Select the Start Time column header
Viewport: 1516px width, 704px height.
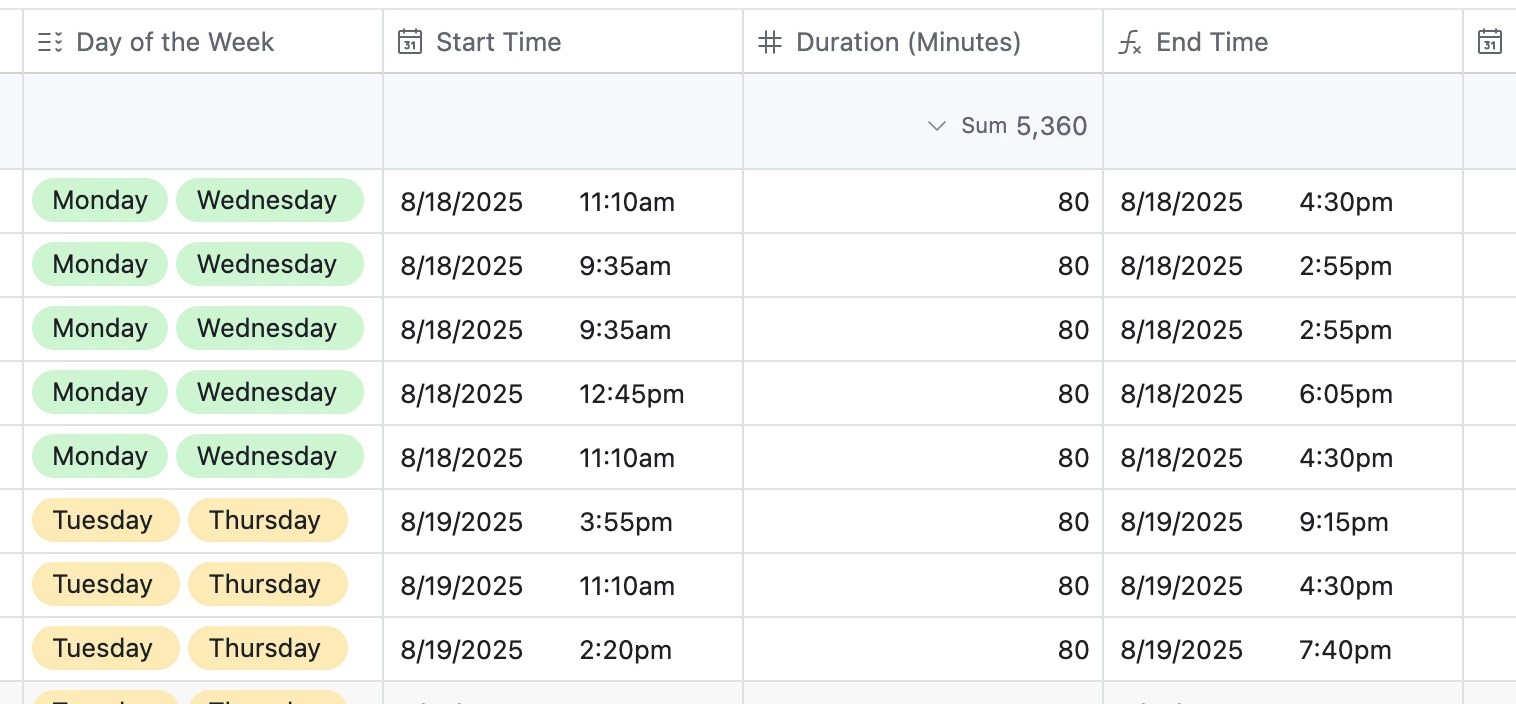click(498, 42)
